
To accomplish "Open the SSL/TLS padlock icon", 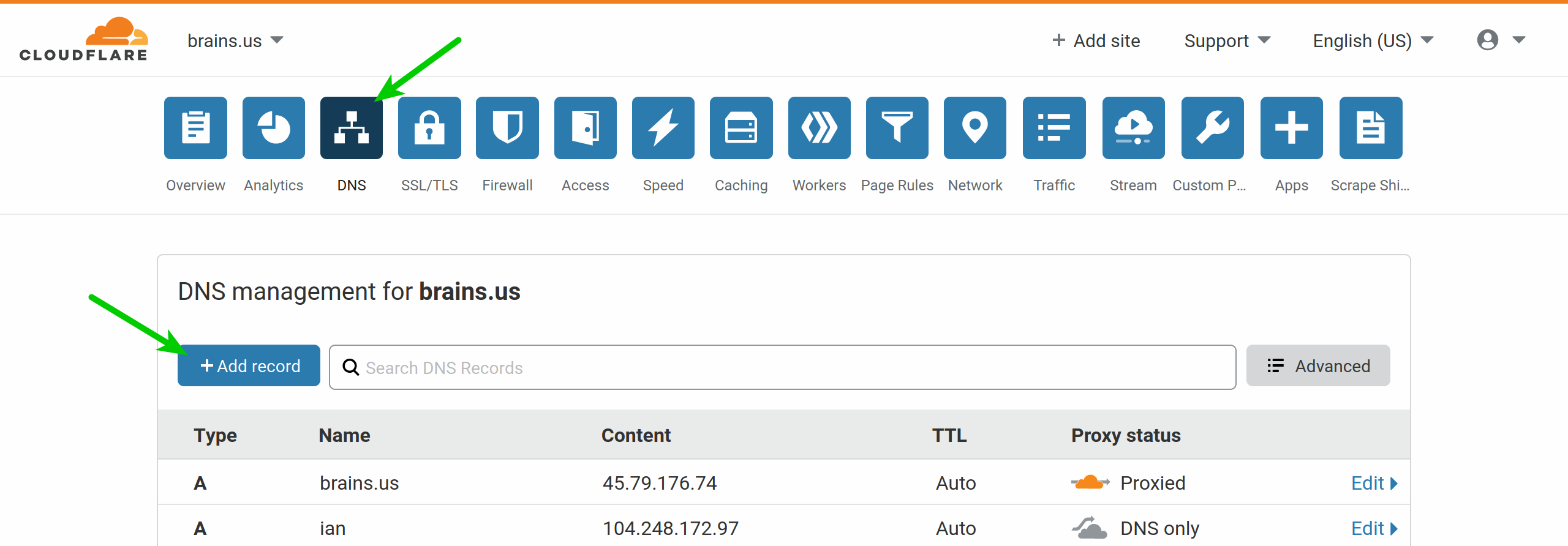I will click(x=429, y=128).
